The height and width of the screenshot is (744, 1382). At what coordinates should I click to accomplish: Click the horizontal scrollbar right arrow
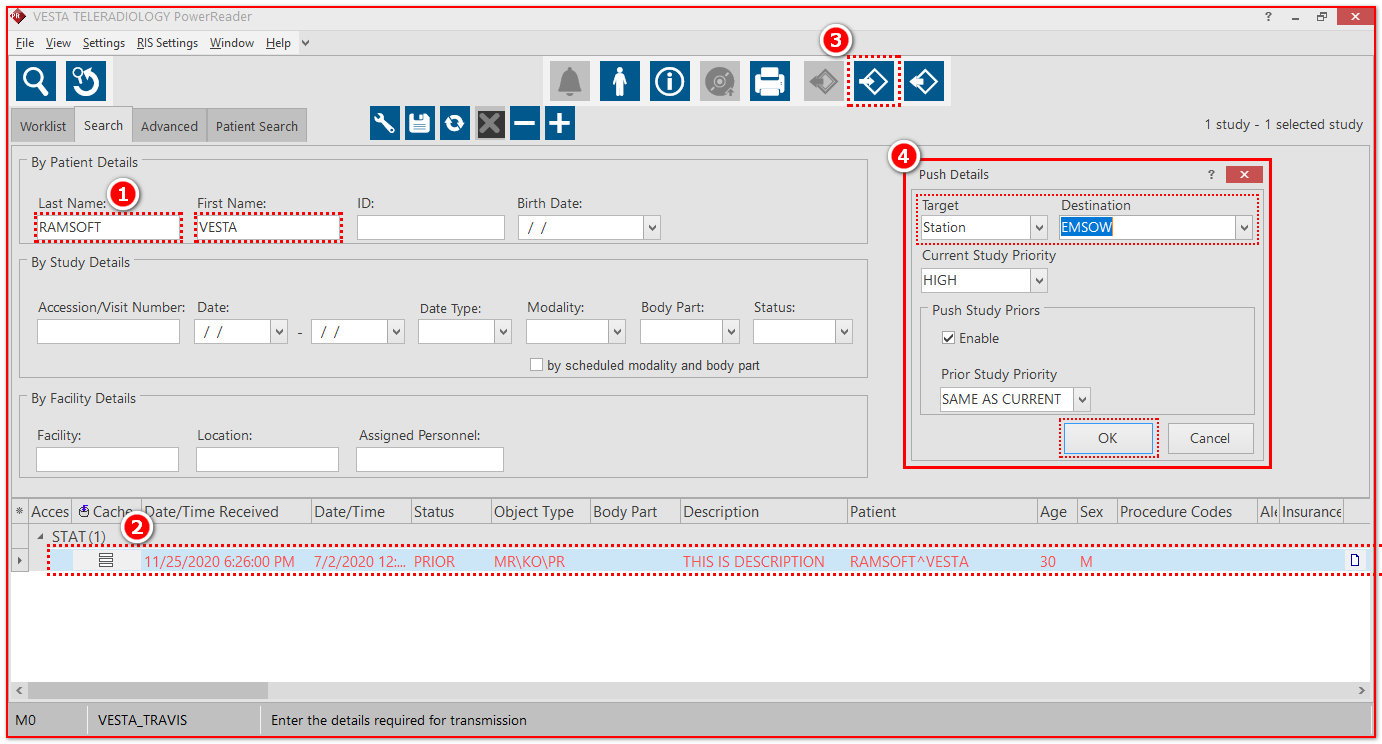pyautogui.click(x=1361, y=690)
